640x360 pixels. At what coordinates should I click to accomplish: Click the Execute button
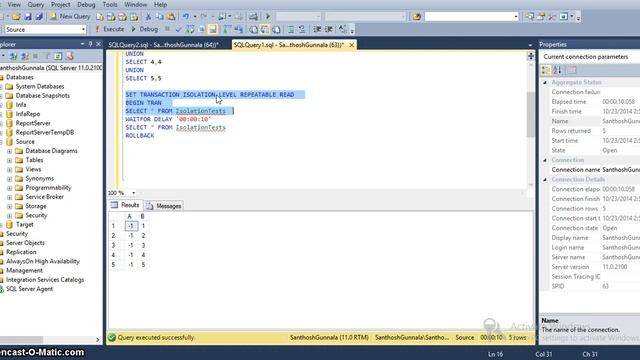(x=109, y=29)
